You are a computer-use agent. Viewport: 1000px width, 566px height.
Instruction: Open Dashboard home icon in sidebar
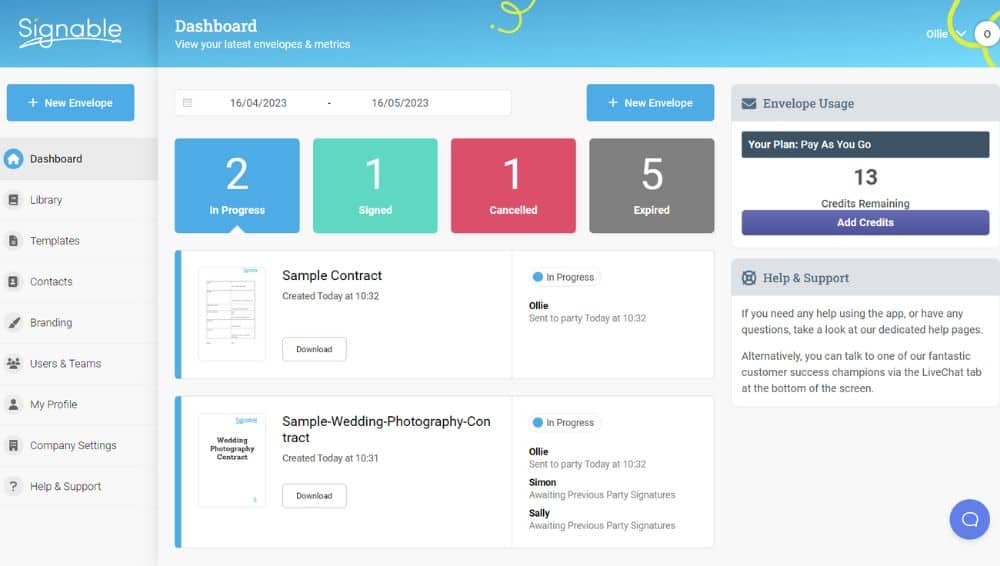13,159
